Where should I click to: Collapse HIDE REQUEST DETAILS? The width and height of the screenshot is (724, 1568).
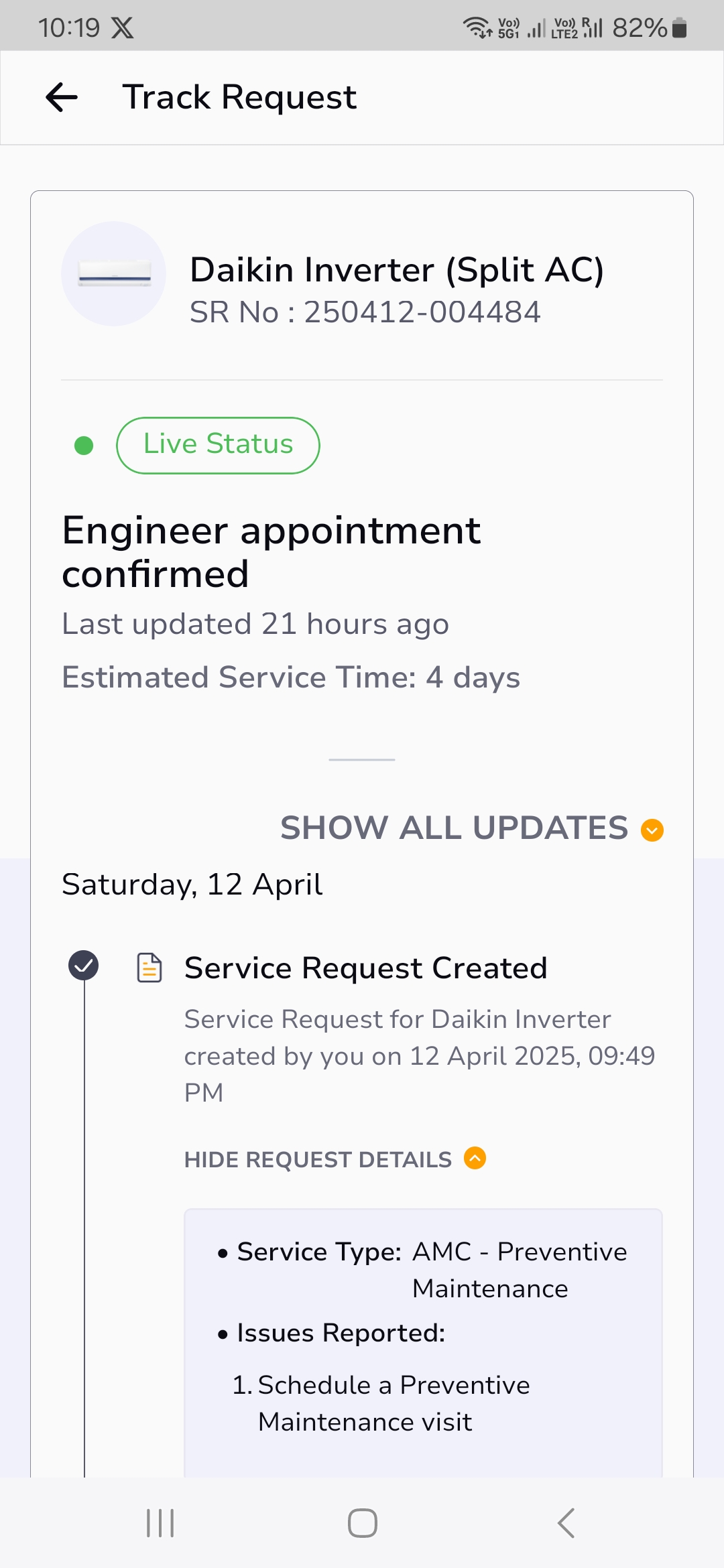tap(318, 1160)
